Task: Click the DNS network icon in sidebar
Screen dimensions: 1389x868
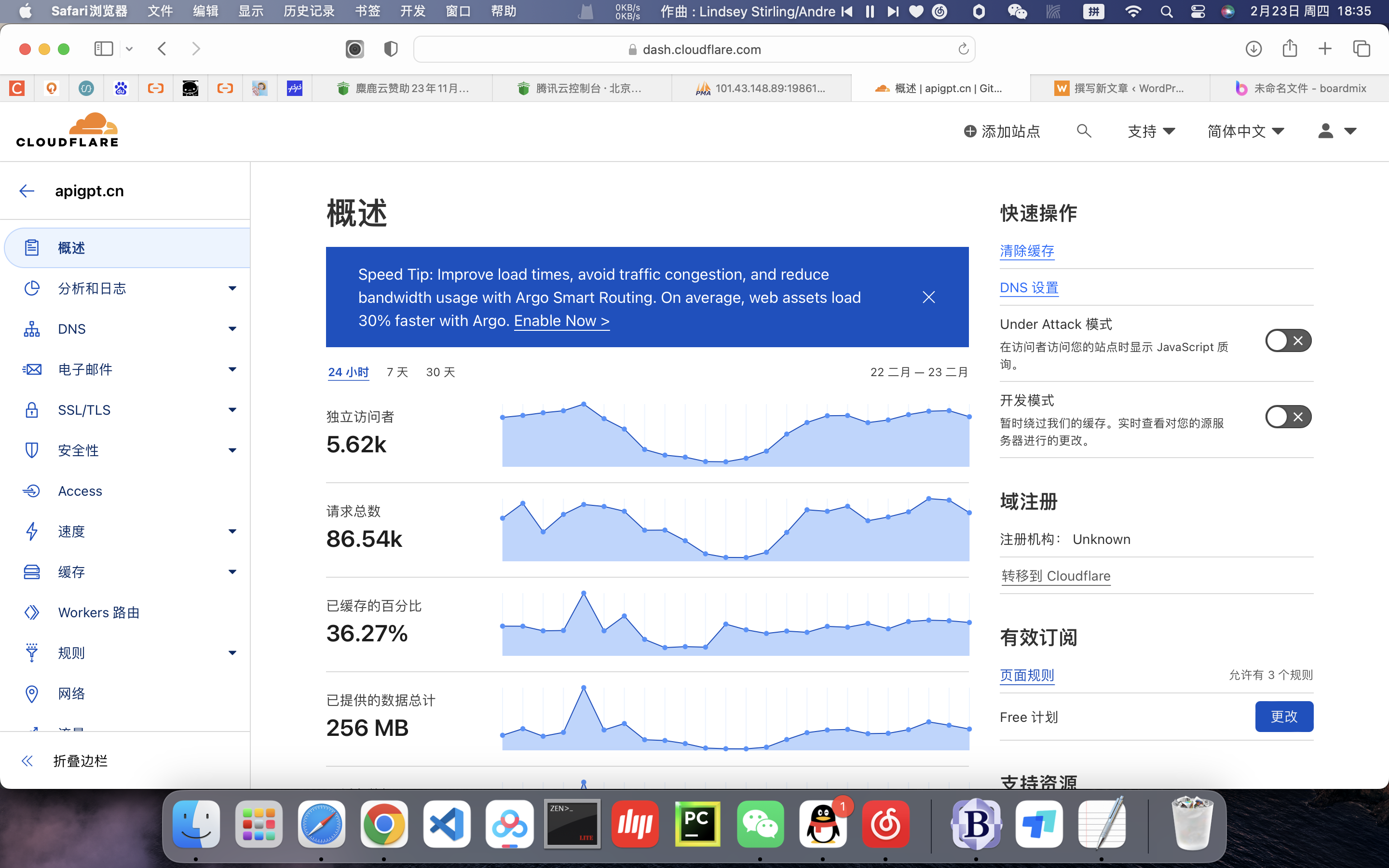Action: point(31,329)
